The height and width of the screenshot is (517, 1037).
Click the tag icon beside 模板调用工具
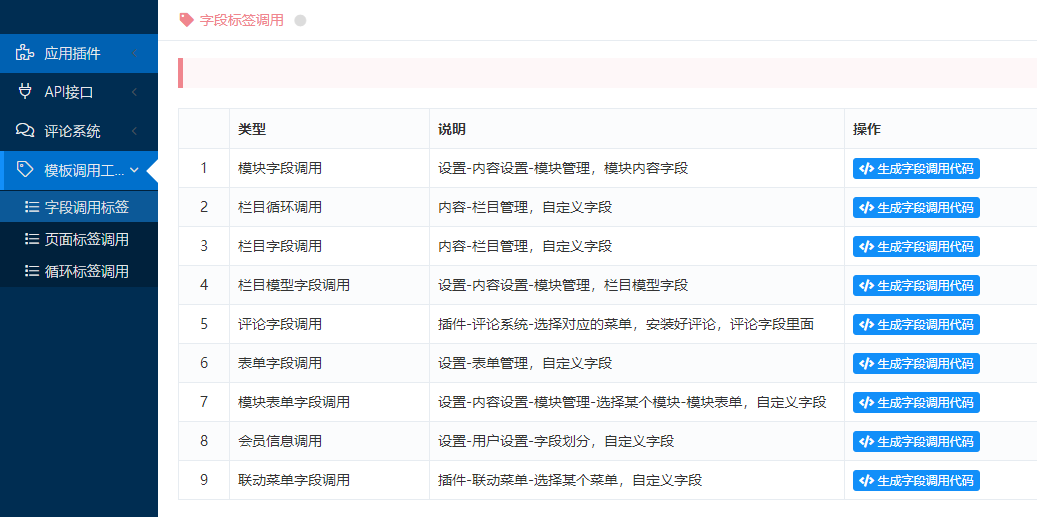[24, 170]
